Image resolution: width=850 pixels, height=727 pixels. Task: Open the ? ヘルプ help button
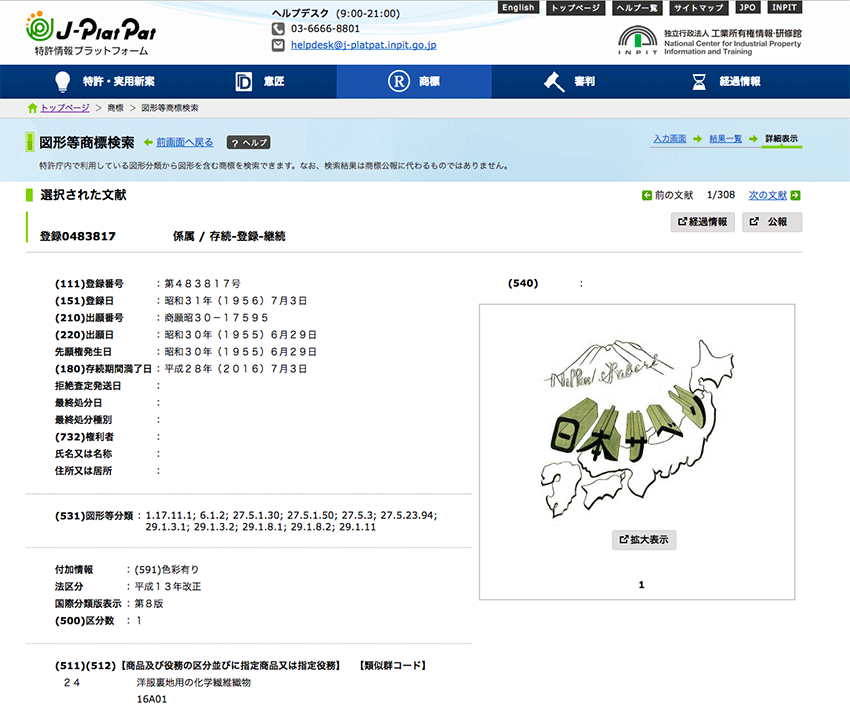pos(248,143)
